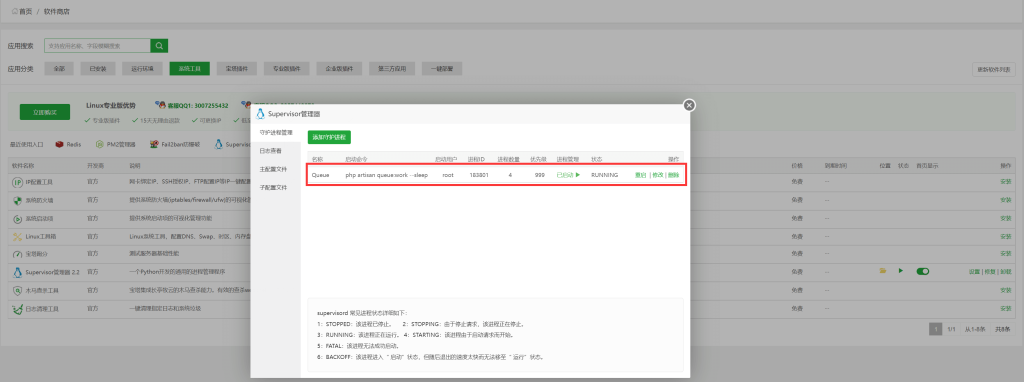Select the 全部 category filter
The height and width of the screenshot is (382, 1024).
click(59, 69)
